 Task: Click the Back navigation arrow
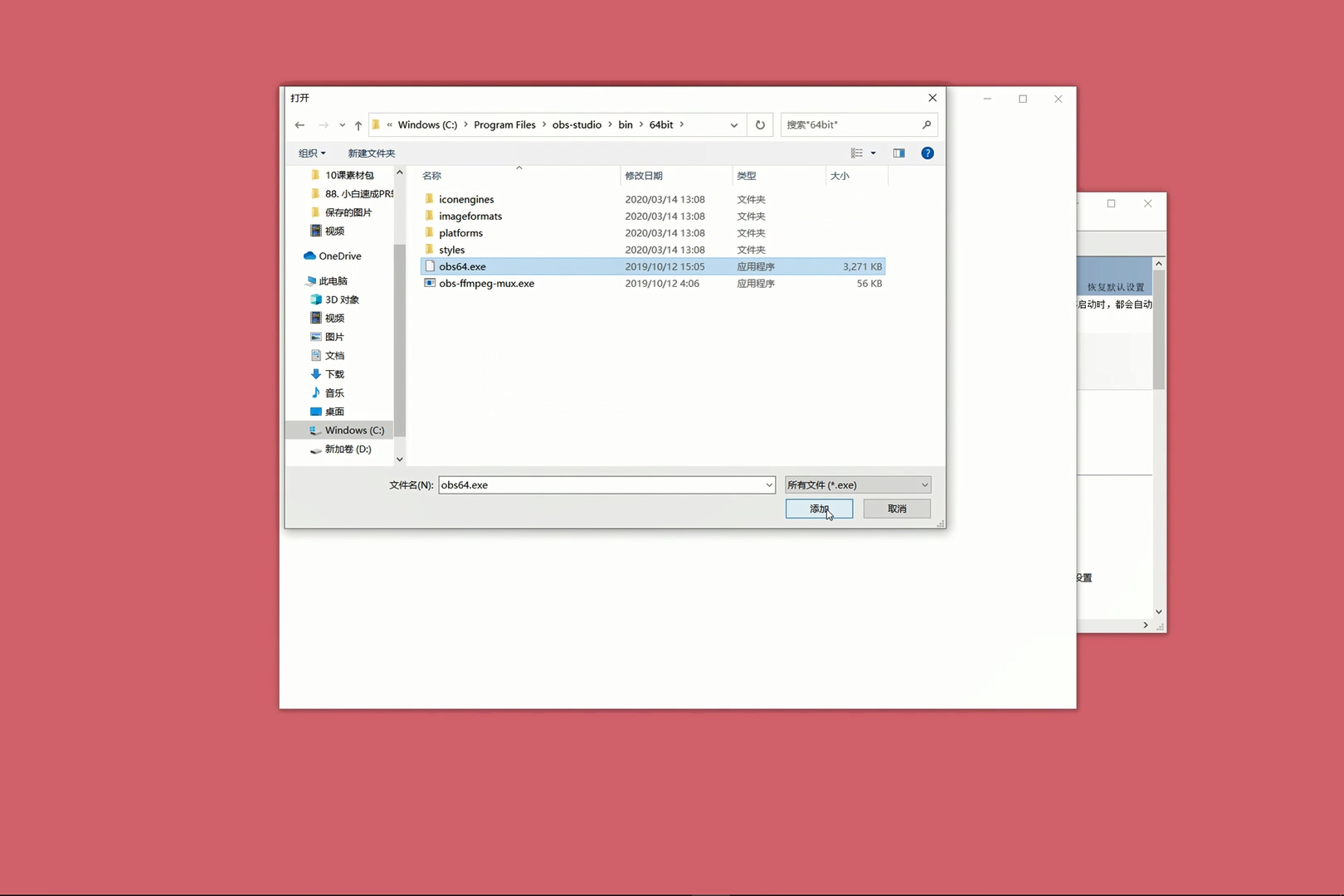click(x=299, y=125)
